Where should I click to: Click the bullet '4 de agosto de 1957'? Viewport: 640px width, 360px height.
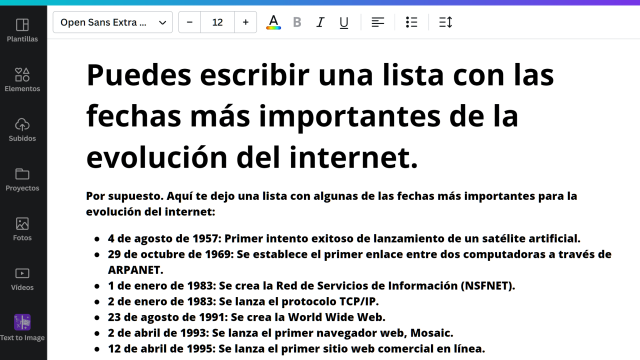[344, 238]
